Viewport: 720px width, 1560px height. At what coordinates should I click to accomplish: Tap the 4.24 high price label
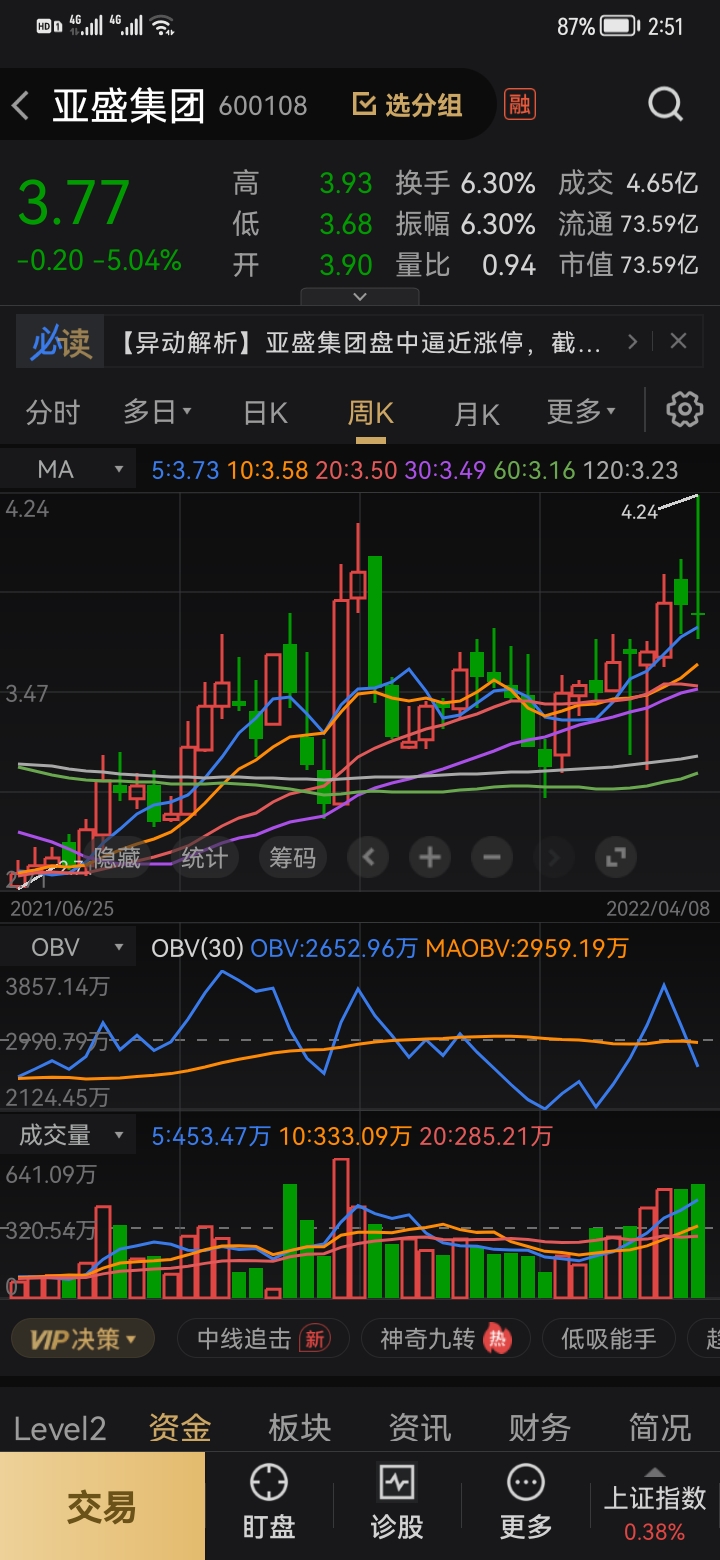coord(639,512)
